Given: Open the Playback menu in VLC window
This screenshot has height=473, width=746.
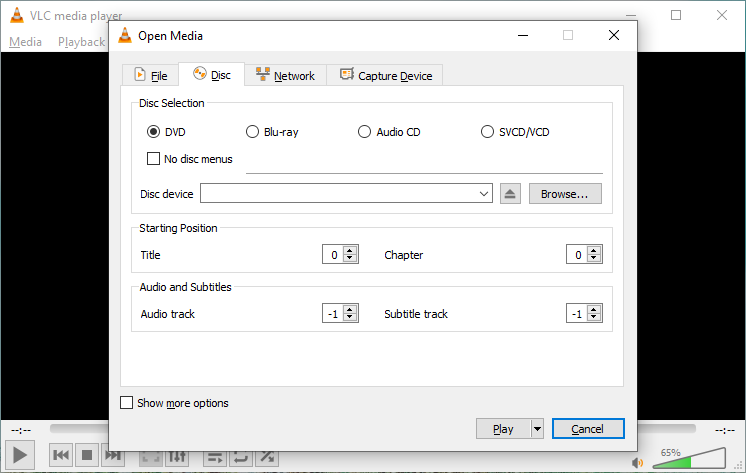Looking at the screenshot, I should click(81, 42).
